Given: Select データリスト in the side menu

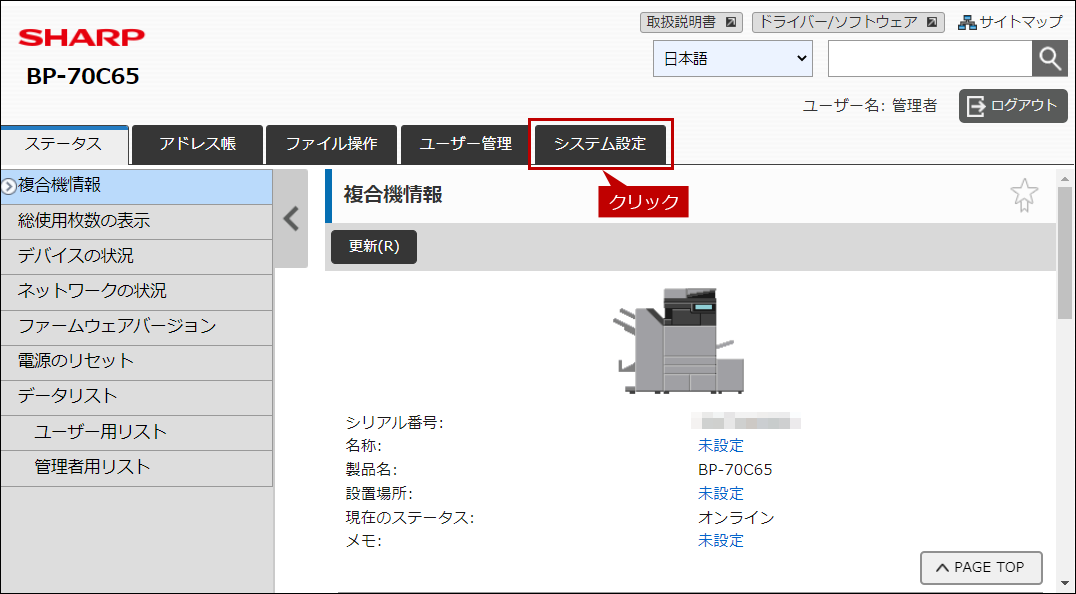Looking at the screenshot, I should point(137,396).
